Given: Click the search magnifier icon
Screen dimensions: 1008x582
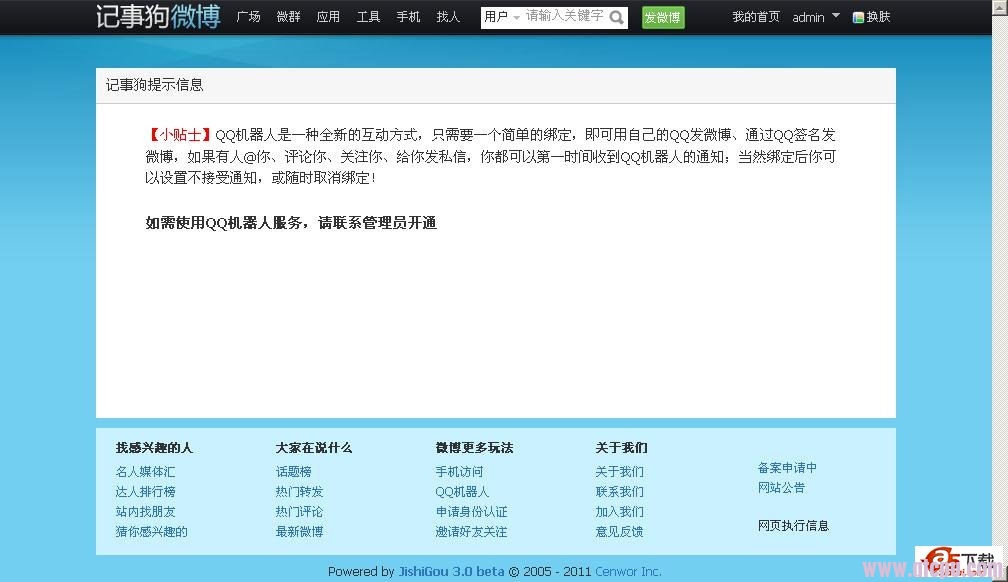Looking at the screenshot, I should [616, 17].
